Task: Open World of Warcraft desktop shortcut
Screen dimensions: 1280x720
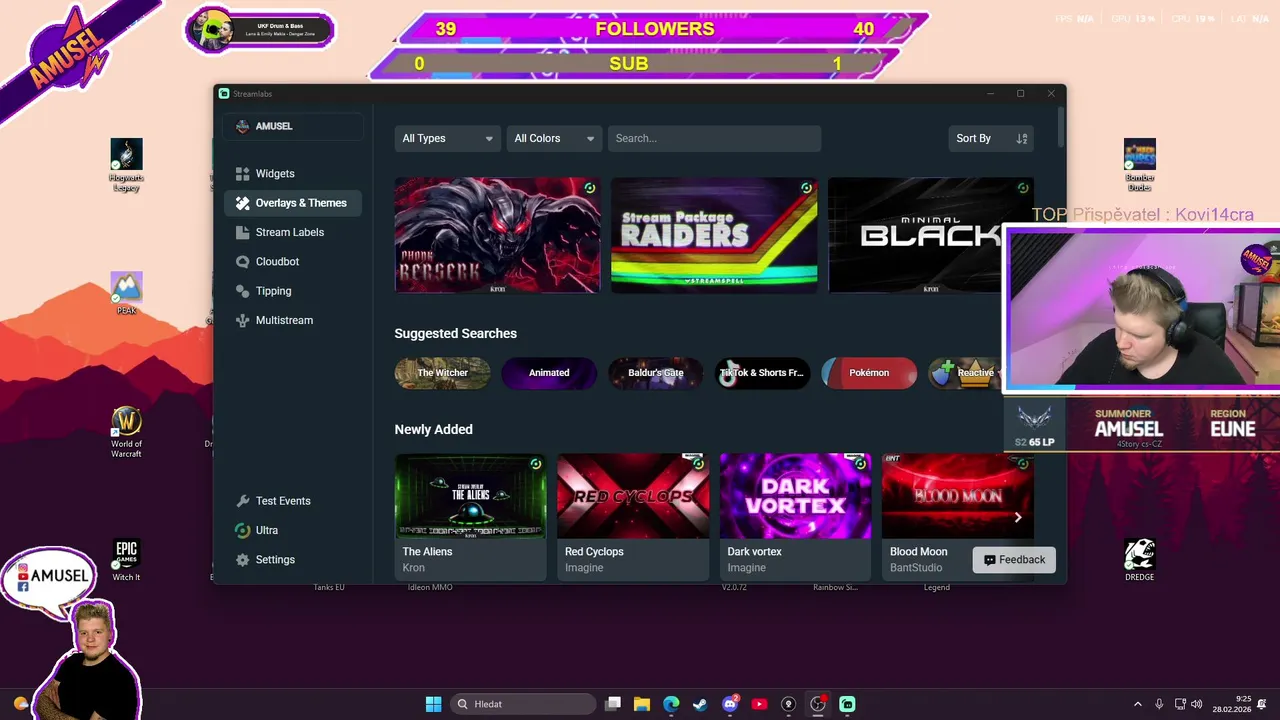Action: (126, 432)
